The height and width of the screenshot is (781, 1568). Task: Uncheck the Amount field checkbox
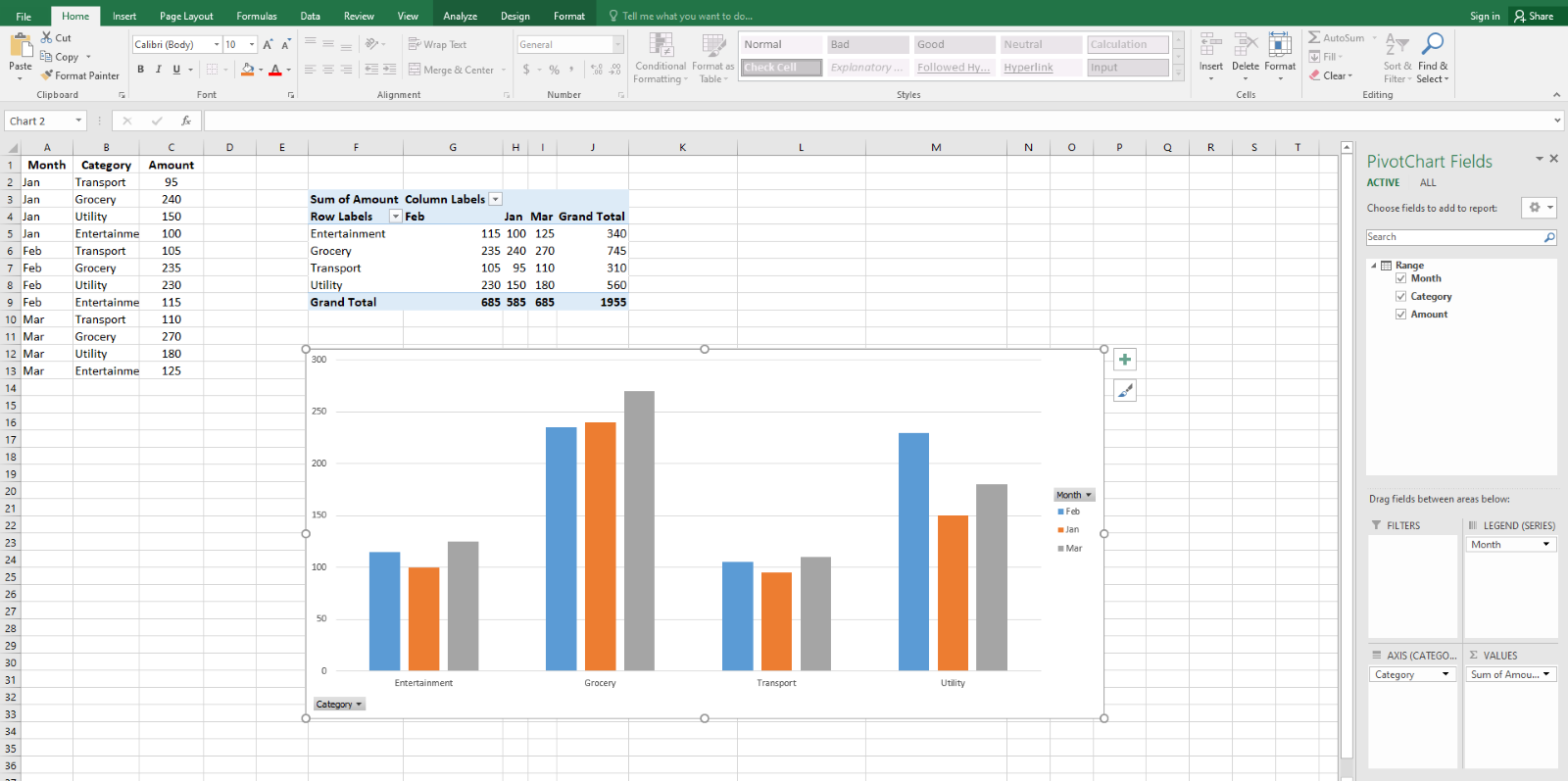1401,314
